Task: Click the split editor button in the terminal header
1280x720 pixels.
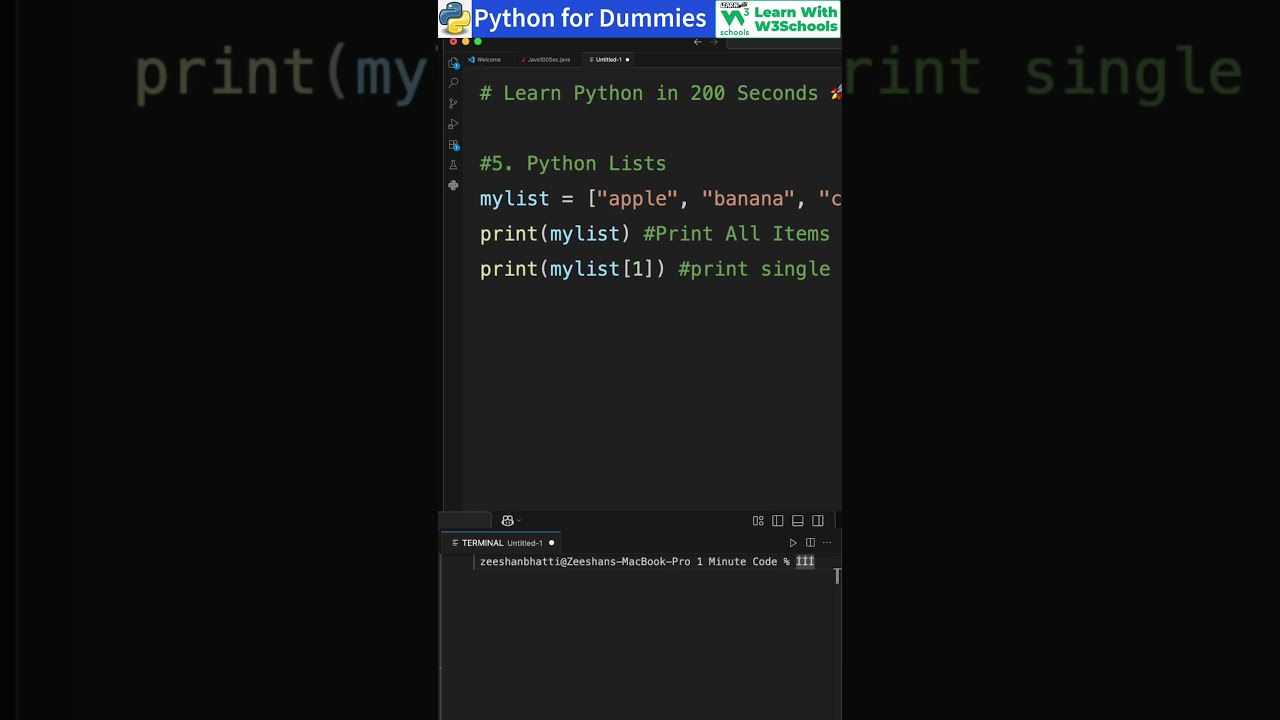Action: tap(810, 543)
